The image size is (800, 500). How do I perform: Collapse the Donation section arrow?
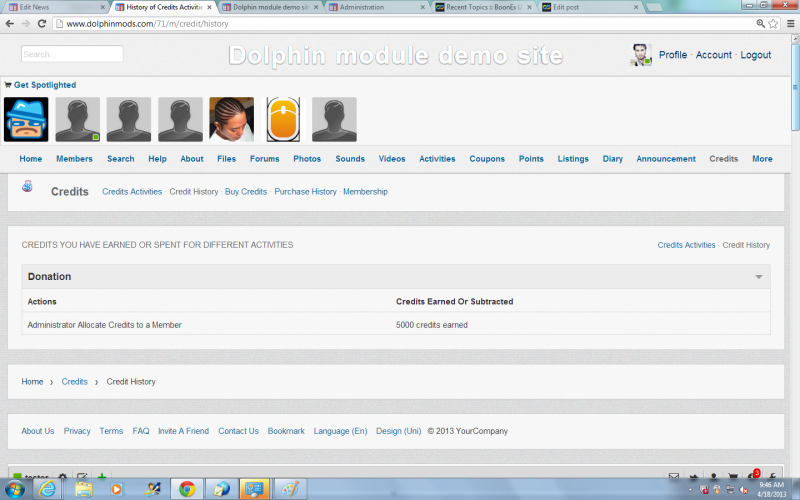759,277
